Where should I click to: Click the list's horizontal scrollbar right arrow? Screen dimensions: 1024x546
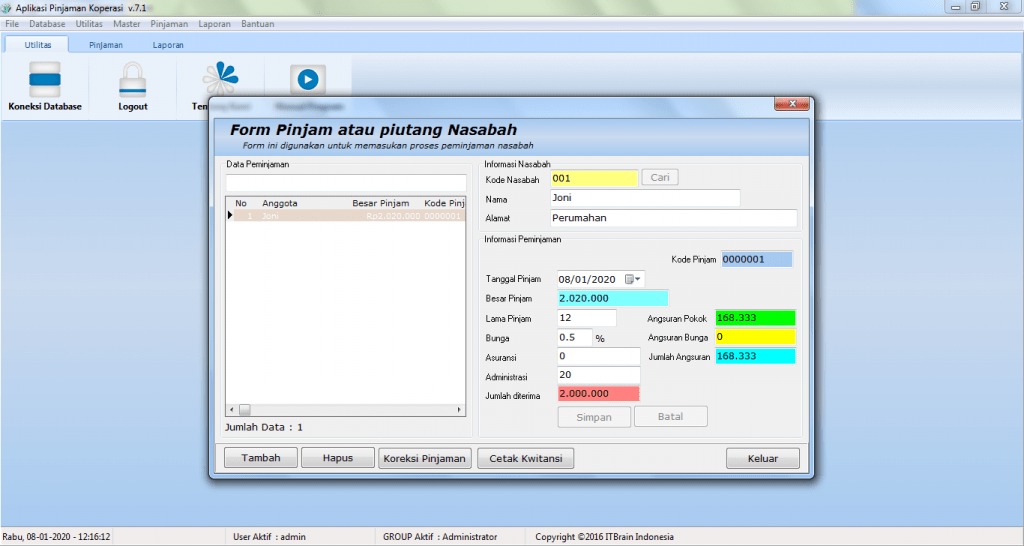point(459,410)
